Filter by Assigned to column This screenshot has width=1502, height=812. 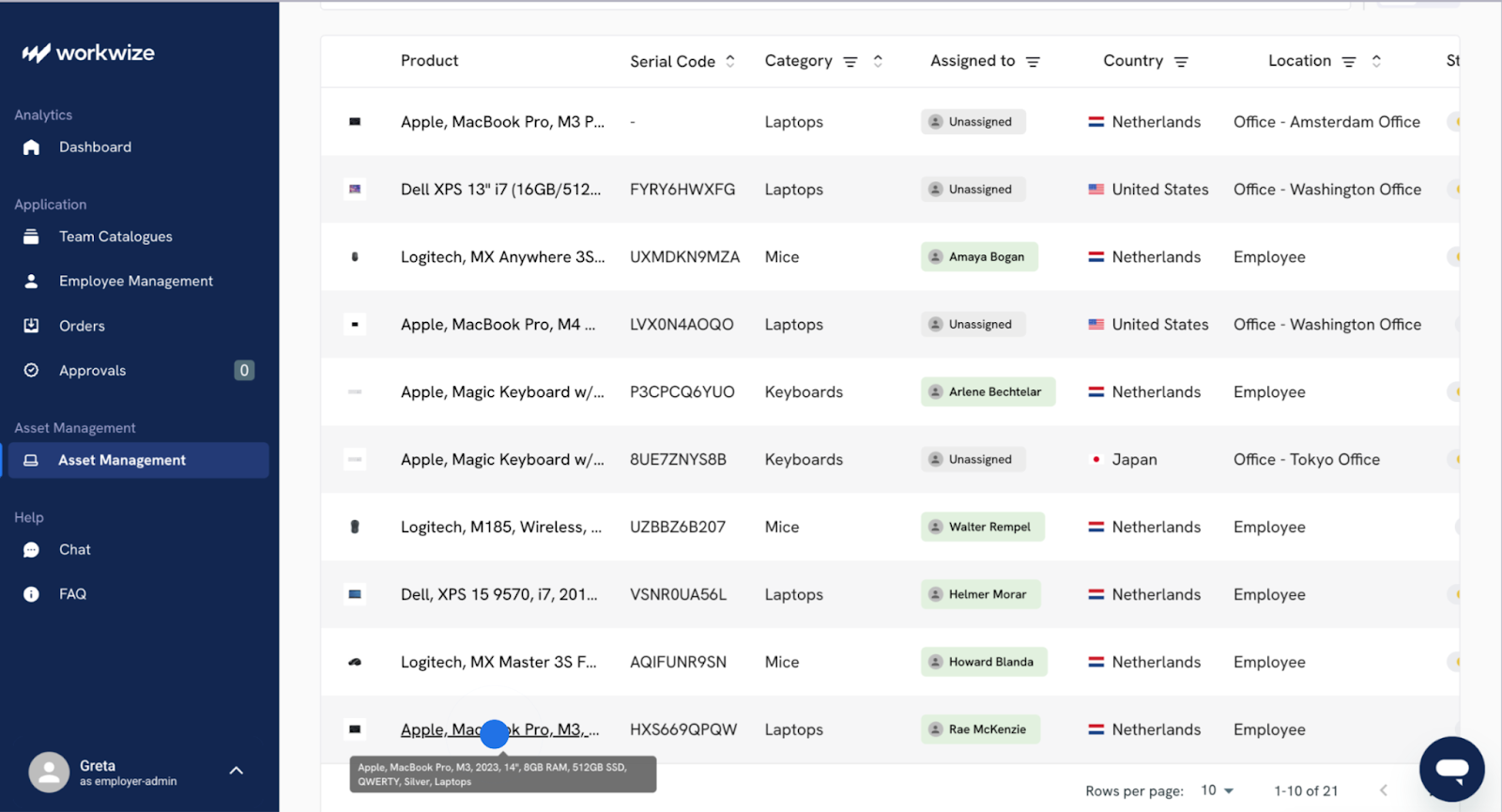[x=1033, y=62]
